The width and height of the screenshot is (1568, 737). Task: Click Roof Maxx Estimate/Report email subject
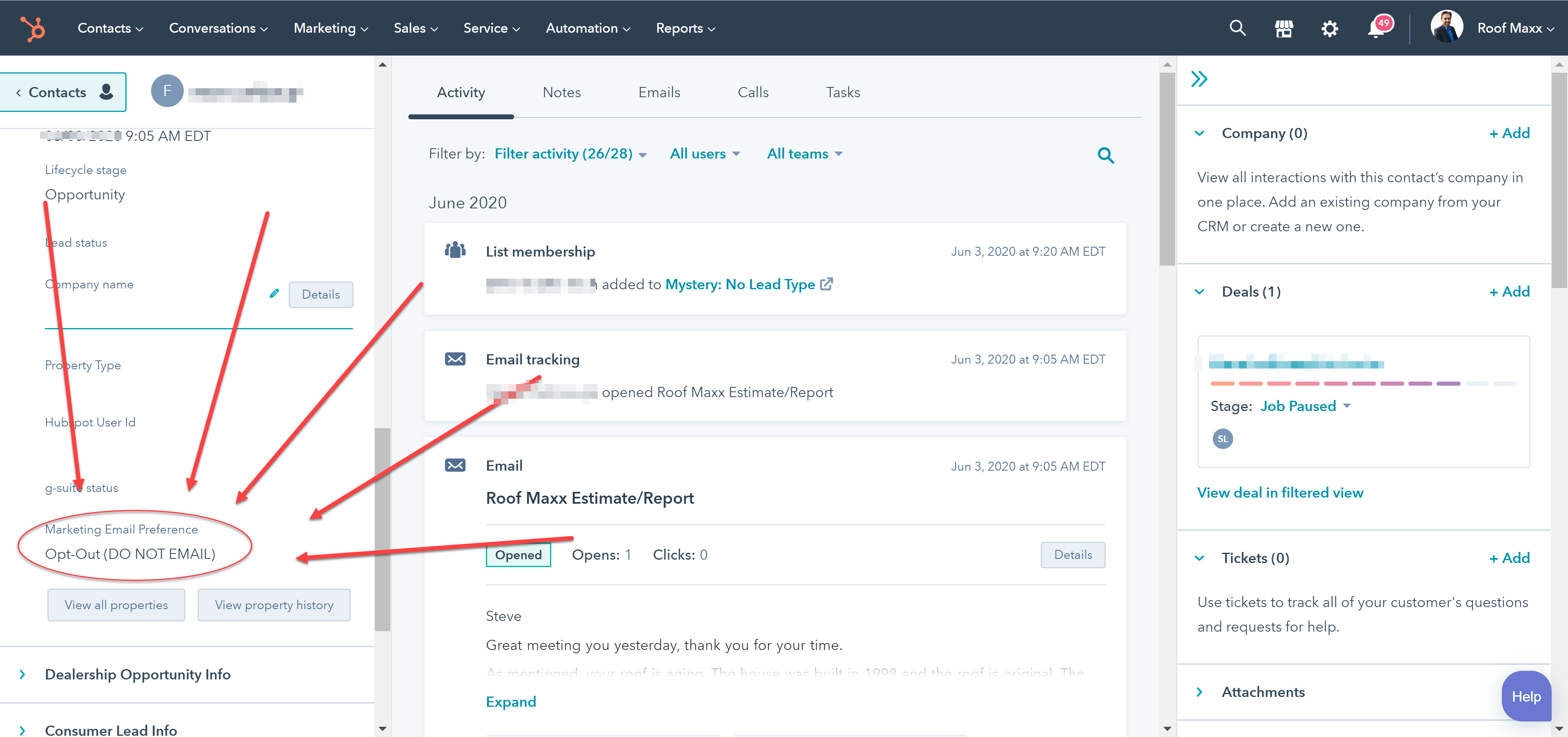(x=589, y=498)
